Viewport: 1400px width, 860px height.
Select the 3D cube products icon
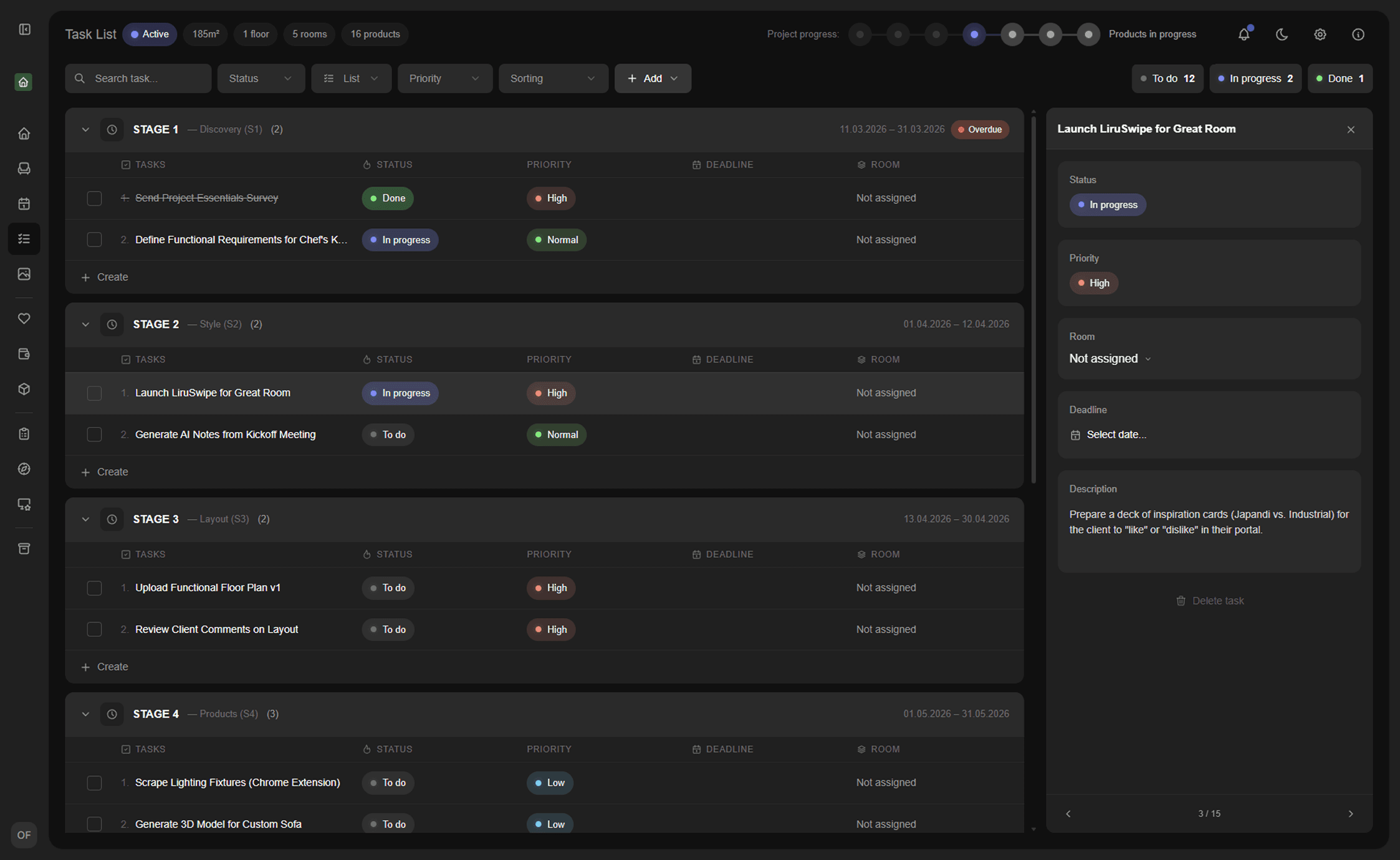point(24,388)
